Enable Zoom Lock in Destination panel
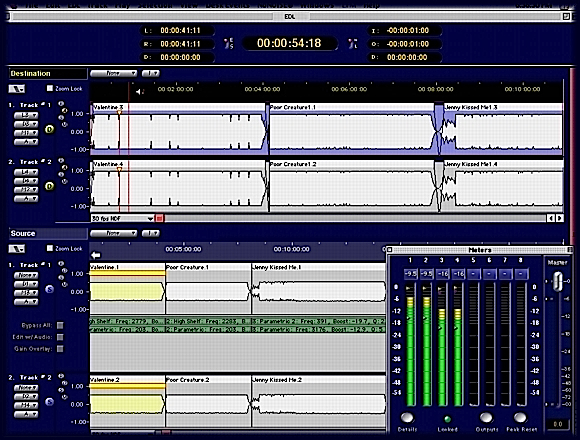580x440 pixels. click(50, 88)
